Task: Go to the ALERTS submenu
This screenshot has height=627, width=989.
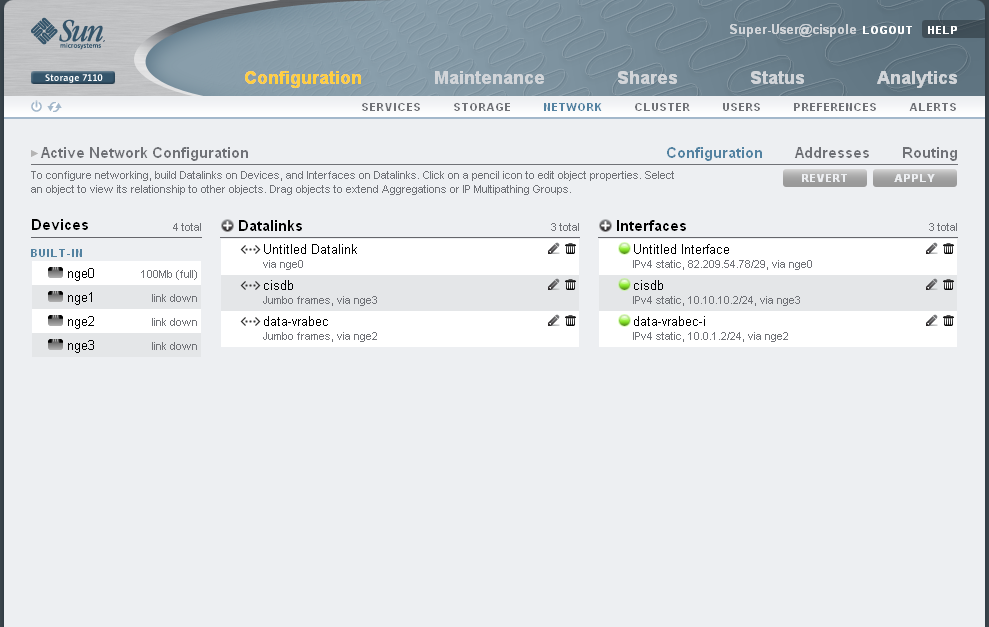Action: coord(933,107)
